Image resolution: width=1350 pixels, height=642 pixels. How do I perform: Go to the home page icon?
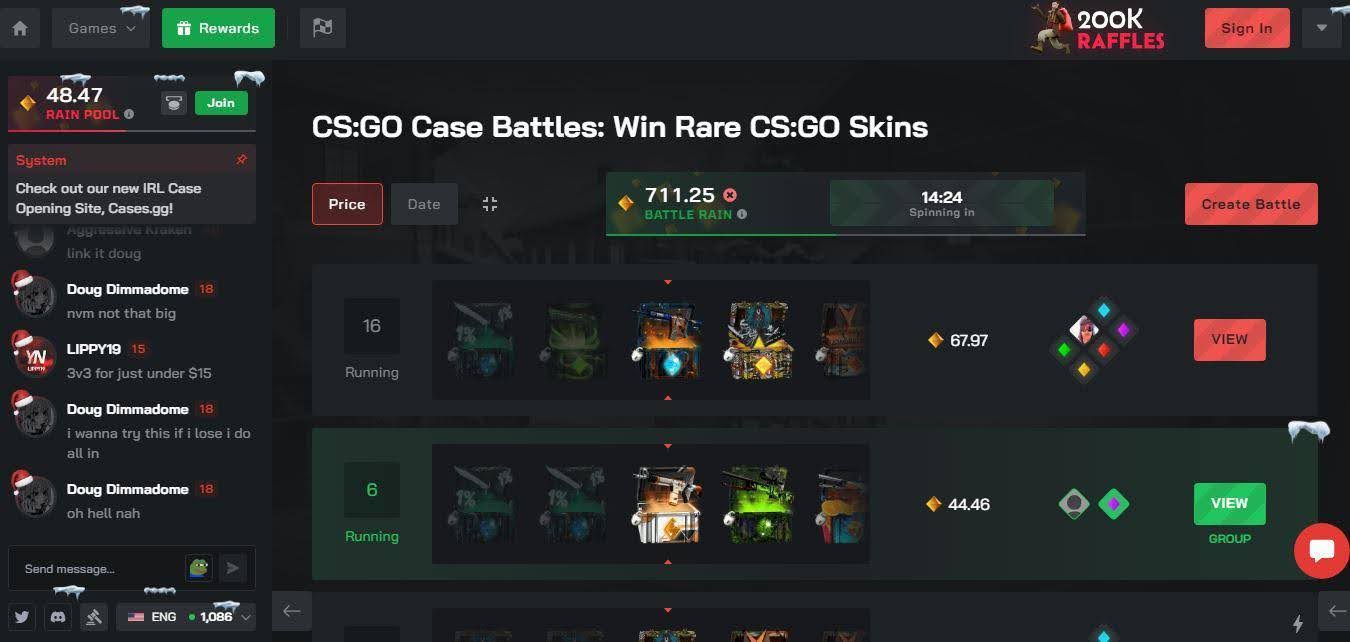coord(20,28)
